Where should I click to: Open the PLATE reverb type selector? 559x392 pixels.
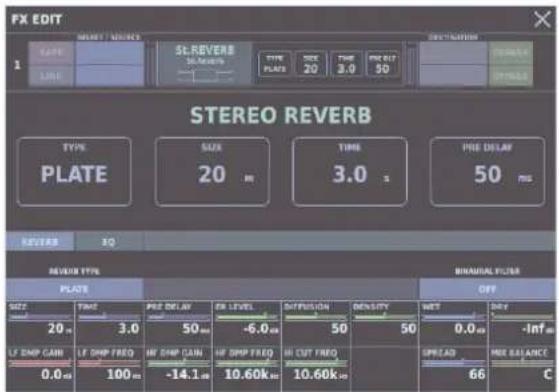pyautogui.click(x=75, y=289)
